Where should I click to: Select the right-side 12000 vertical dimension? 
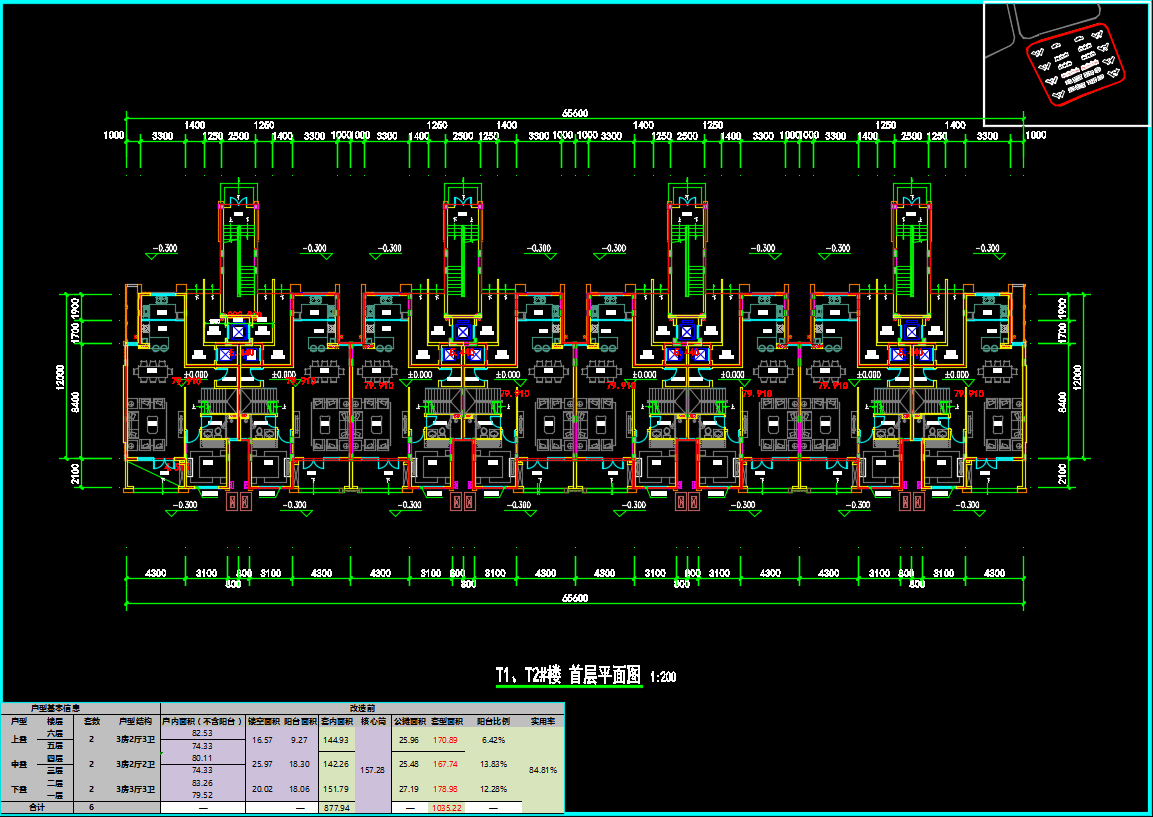pos(1076,378)
